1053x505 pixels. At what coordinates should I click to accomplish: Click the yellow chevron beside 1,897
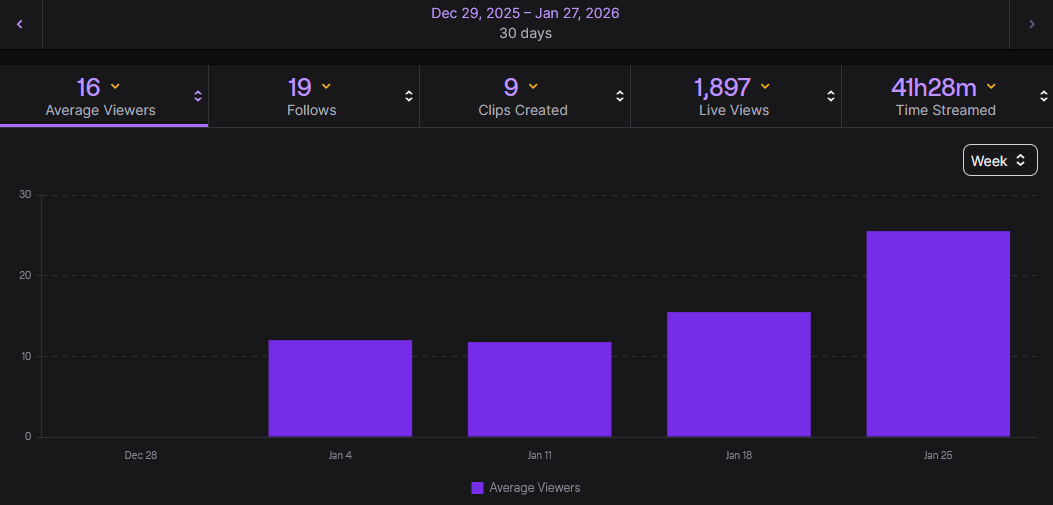click(x=765, y=87)
